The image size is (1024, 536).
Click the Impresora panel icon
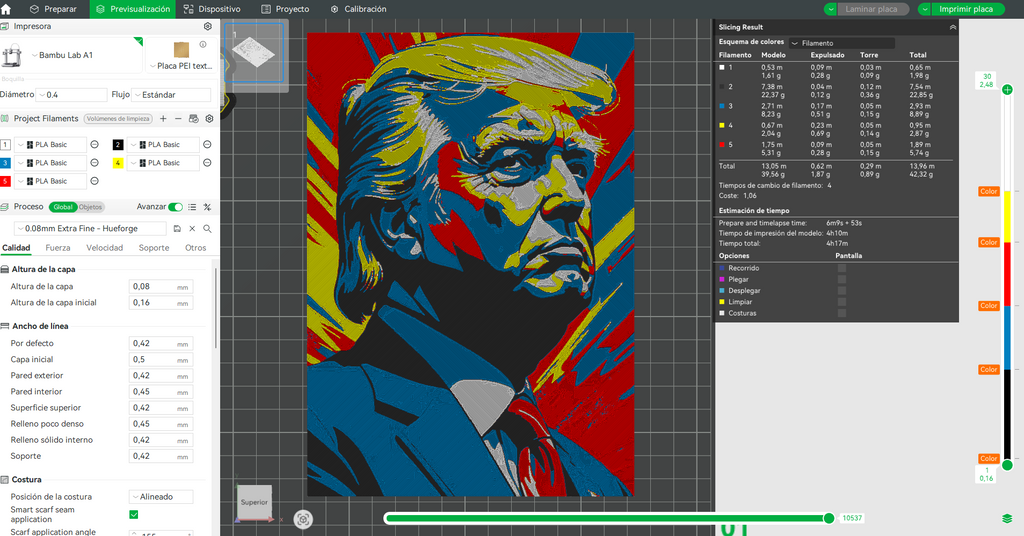(5, 27)
